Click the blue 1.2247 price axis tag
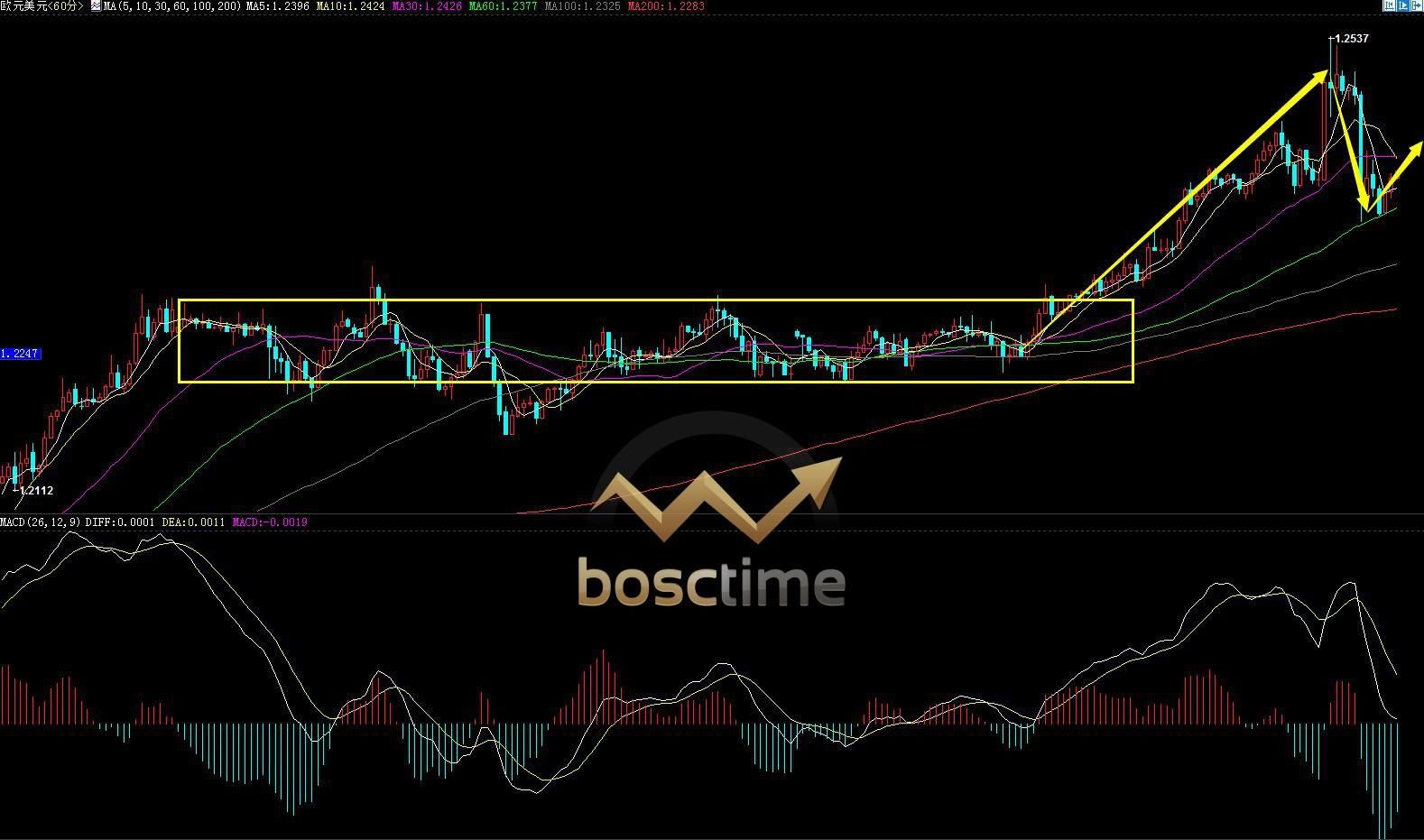This screenshot has width=1424, height=840. coord(21,354)
